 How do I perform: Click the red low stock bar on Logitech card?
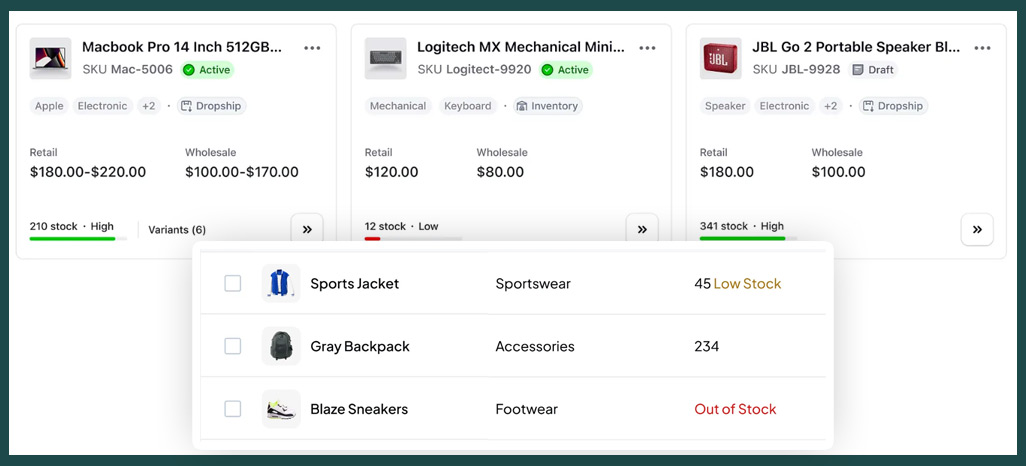373,239
